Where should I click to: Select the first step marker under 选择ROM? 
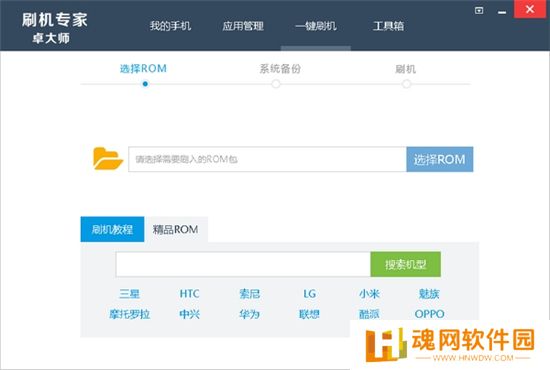click(x=145, y=84)
